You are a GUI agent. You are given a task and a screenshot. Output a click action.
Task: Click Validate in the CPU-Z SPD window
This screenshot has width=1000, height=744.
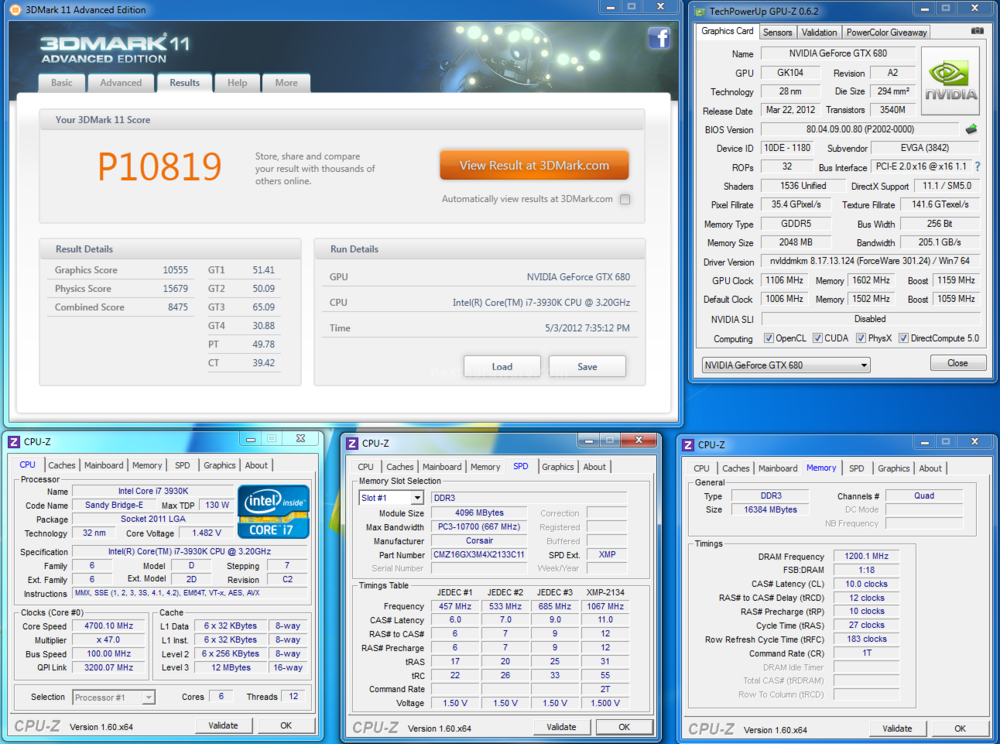click(x=561, y=727)
